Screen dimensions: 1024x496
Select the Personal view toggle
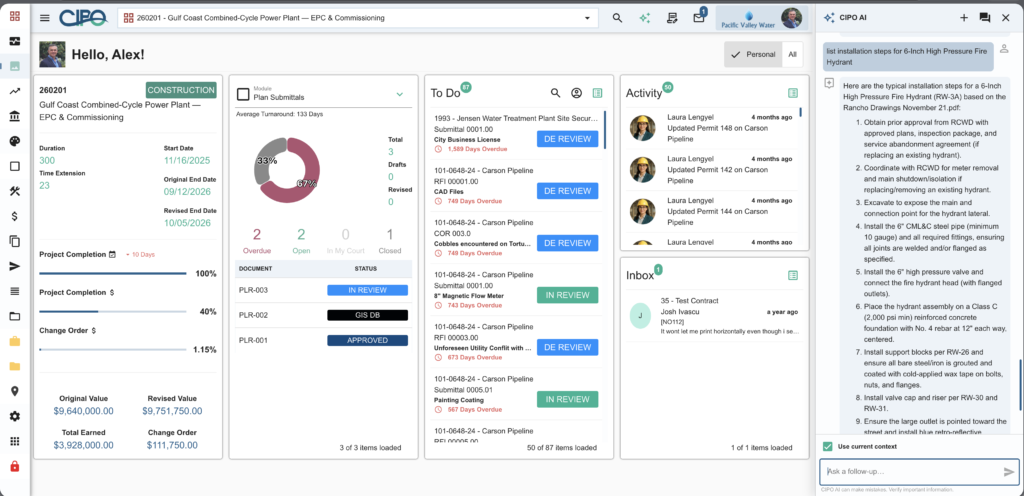coord(753,54)
